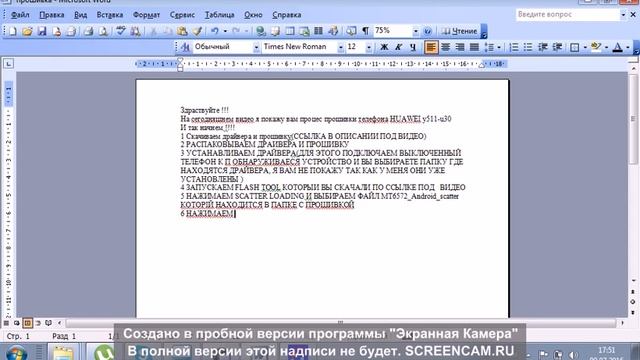Create a new blank document
The image size is (640, 360).
pos(13,31)
